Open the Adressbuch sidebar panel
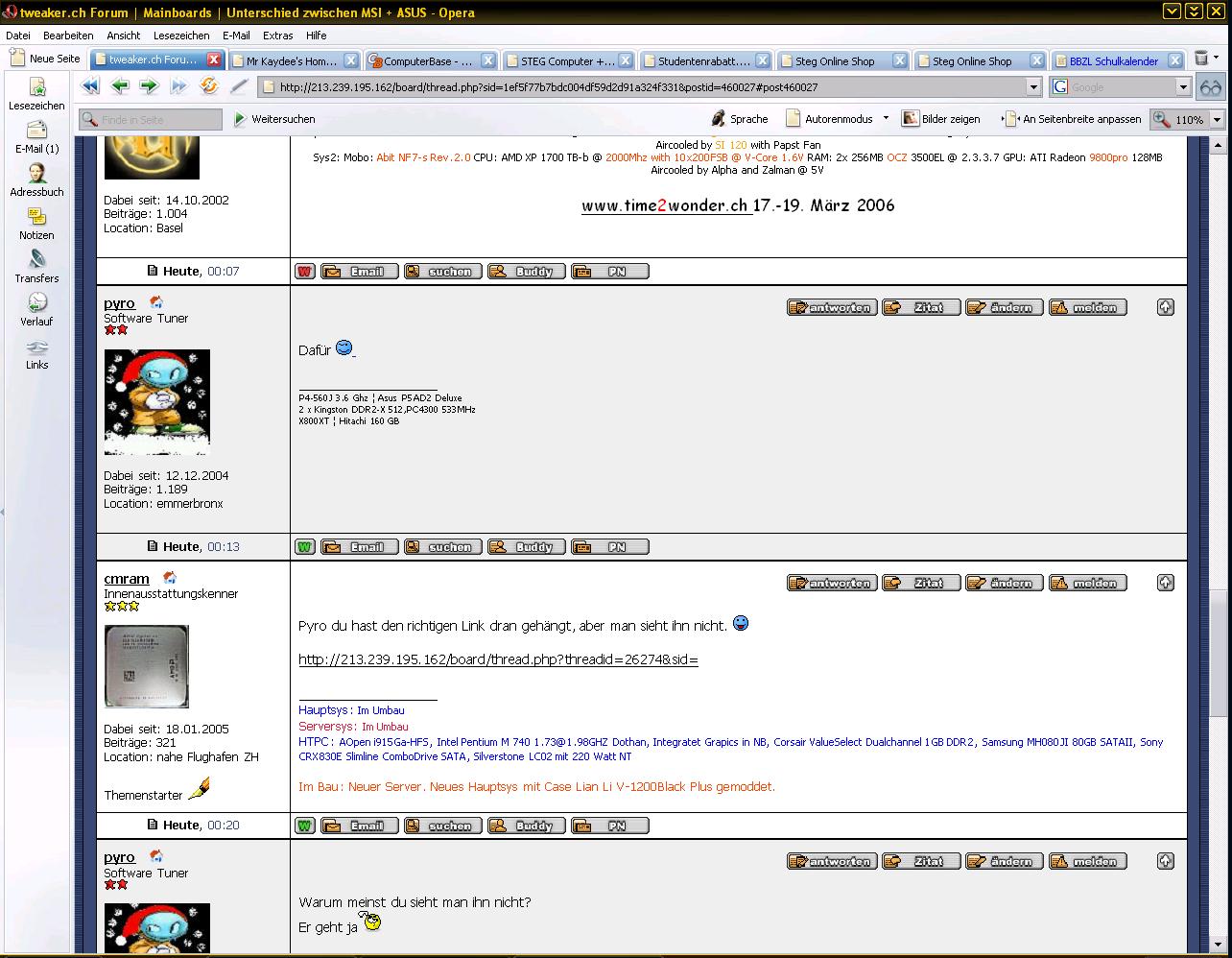 36,180
